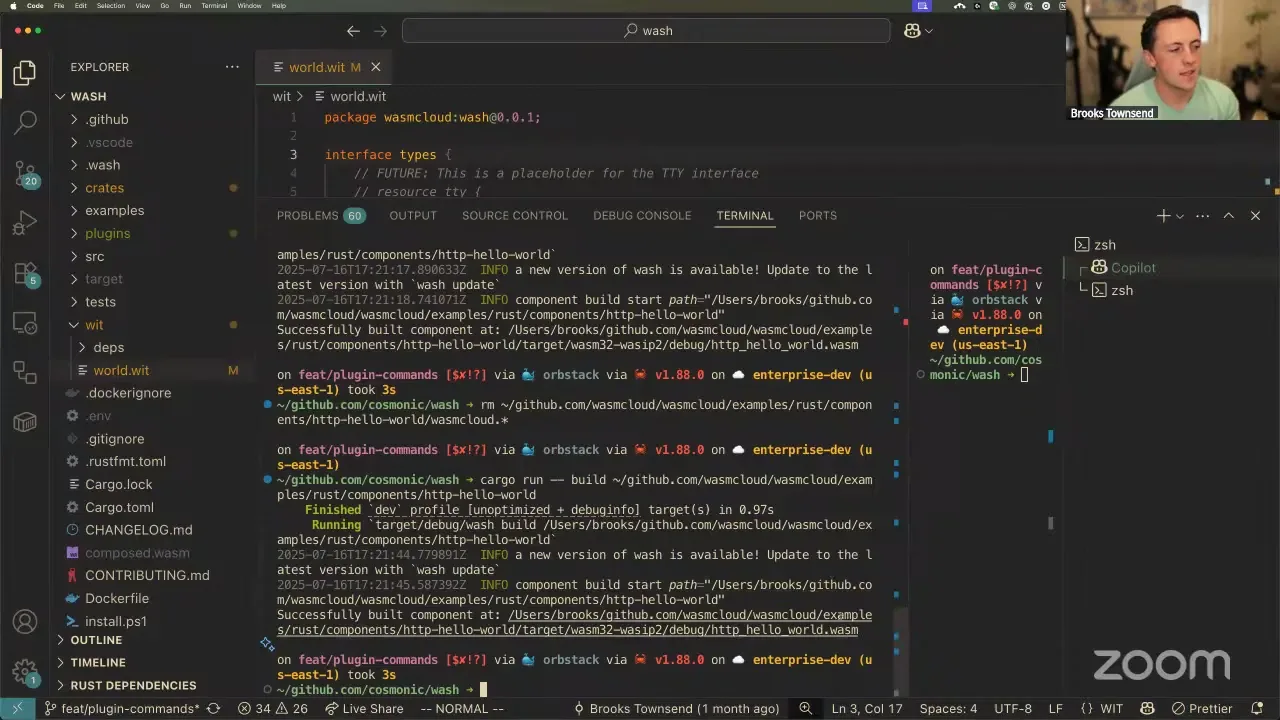Maximize the panel with the chevron-up toggle
The image size is (1280, 720).
[1229, 216]
